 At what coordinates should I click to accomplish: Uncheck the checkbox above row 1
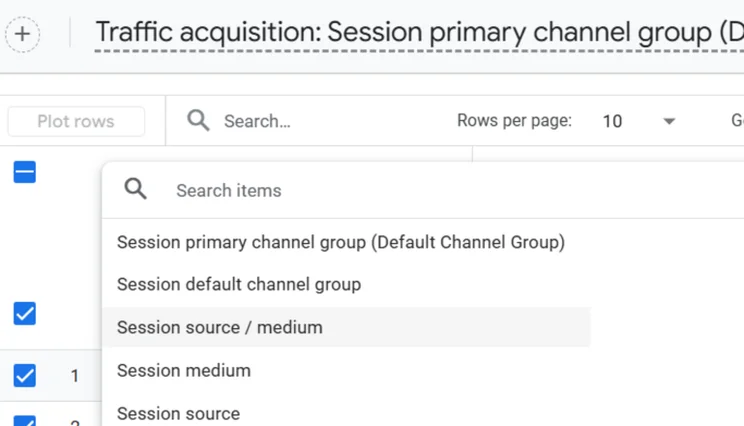coord(25,314)
